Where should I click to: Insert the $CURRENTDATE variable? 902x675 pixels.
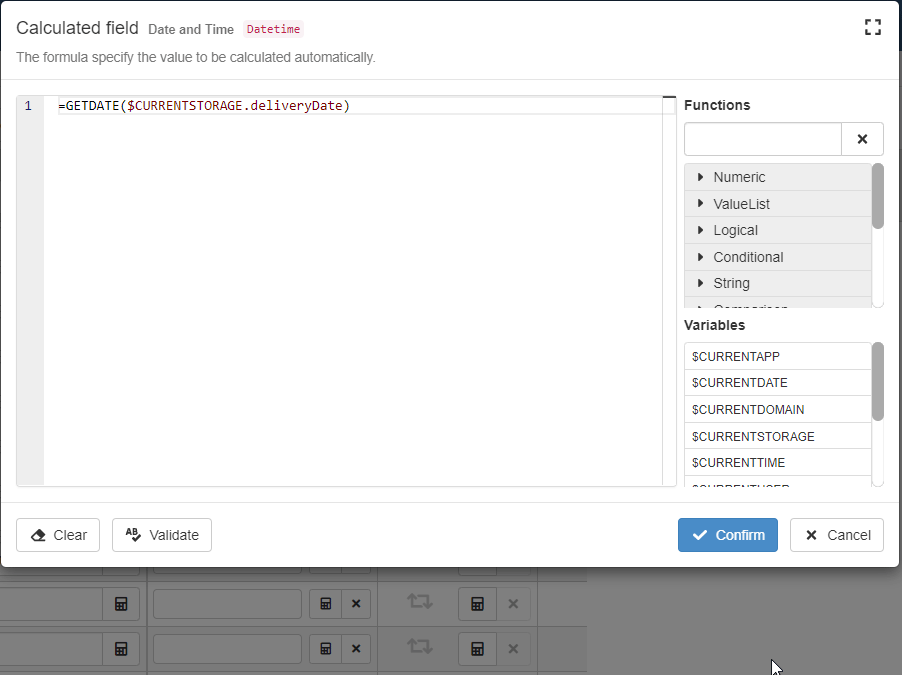[739, 383]
